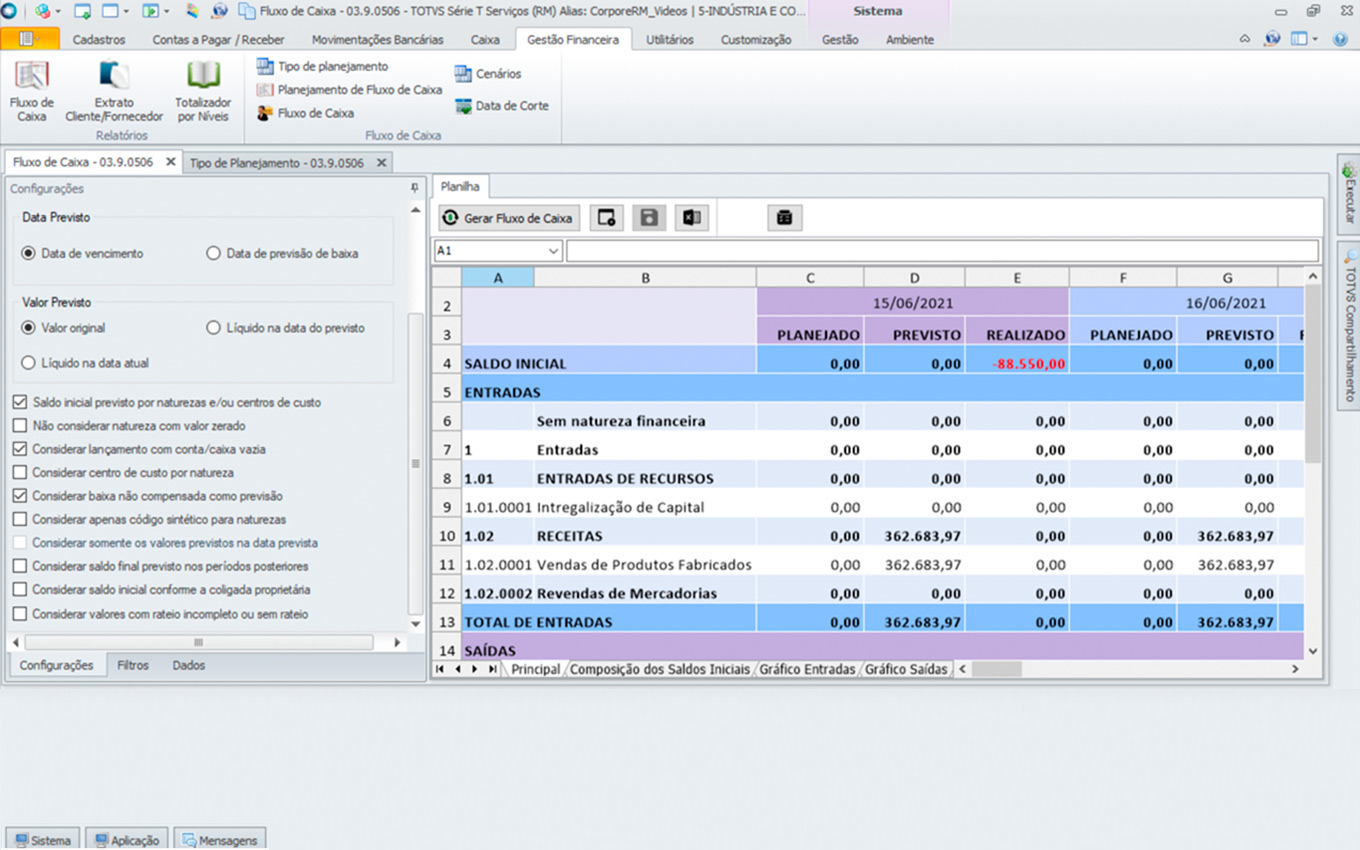Enable Não considerar natureza com valor zerado
The height and width of the screenshot is (850, 1360).
[x=20, y=426]
